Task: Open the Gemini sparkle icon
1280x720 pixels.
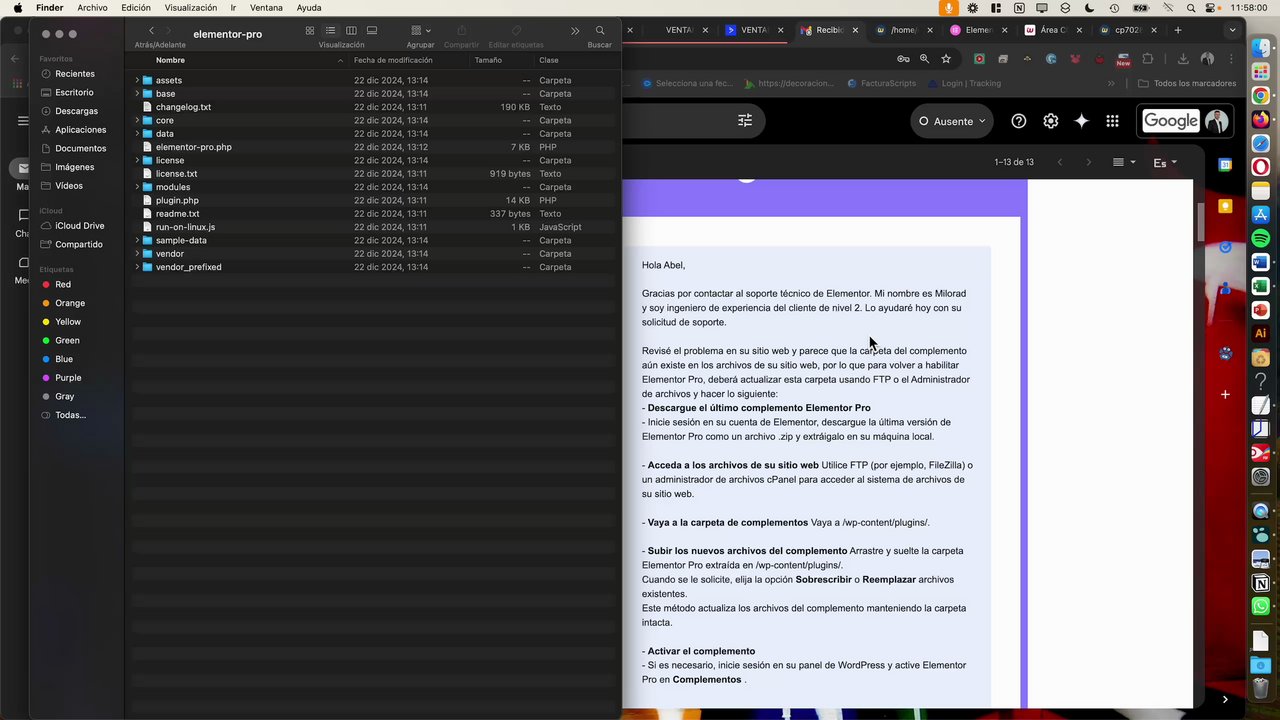Action: [1081, 121]
